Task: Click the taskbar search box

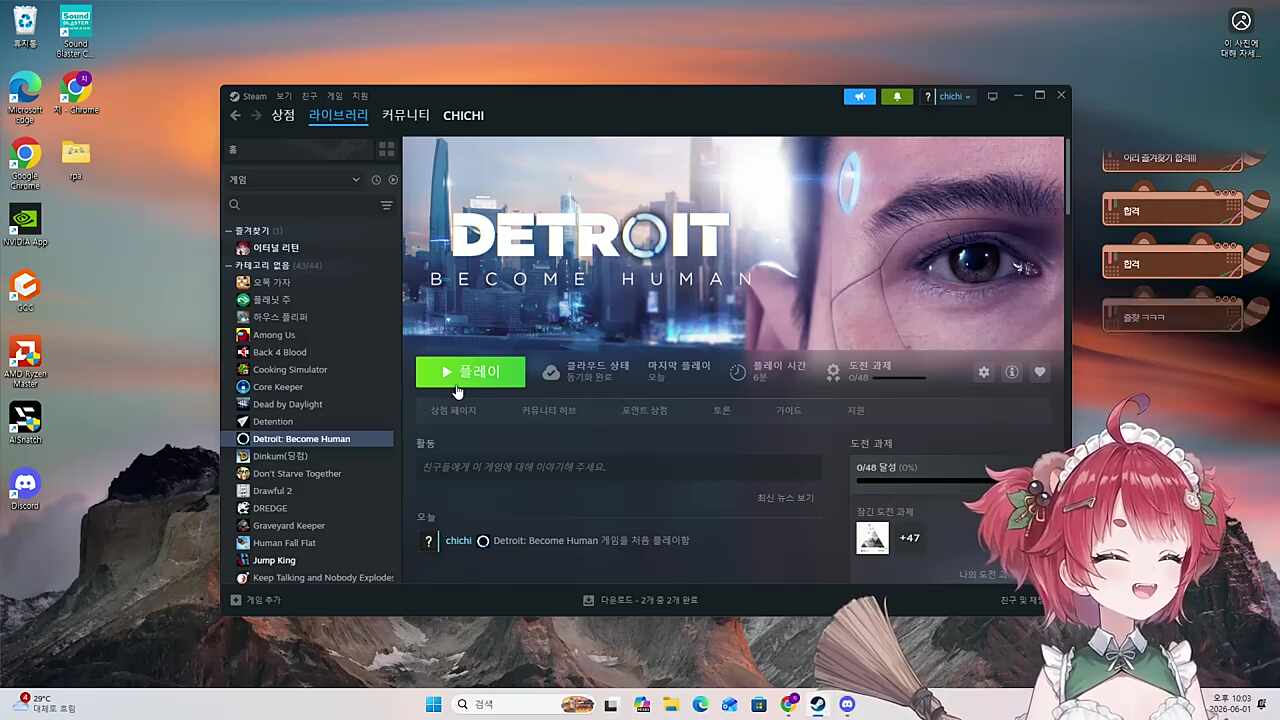Action: pos(522,705)
